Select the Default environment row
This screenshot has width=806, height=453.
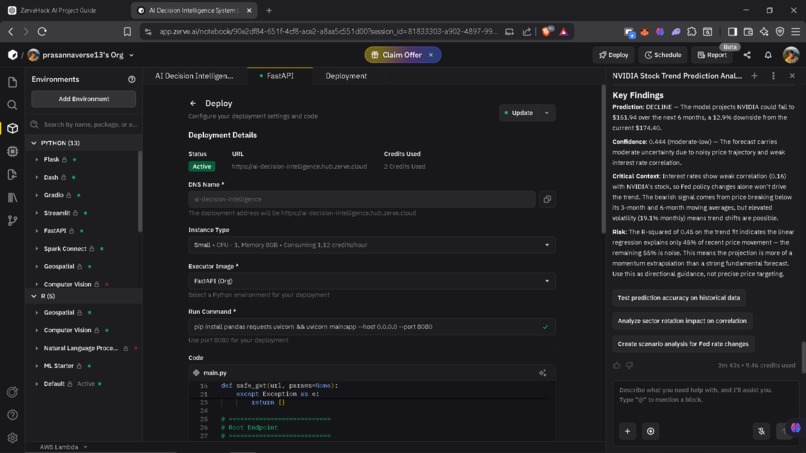(84, 384)
